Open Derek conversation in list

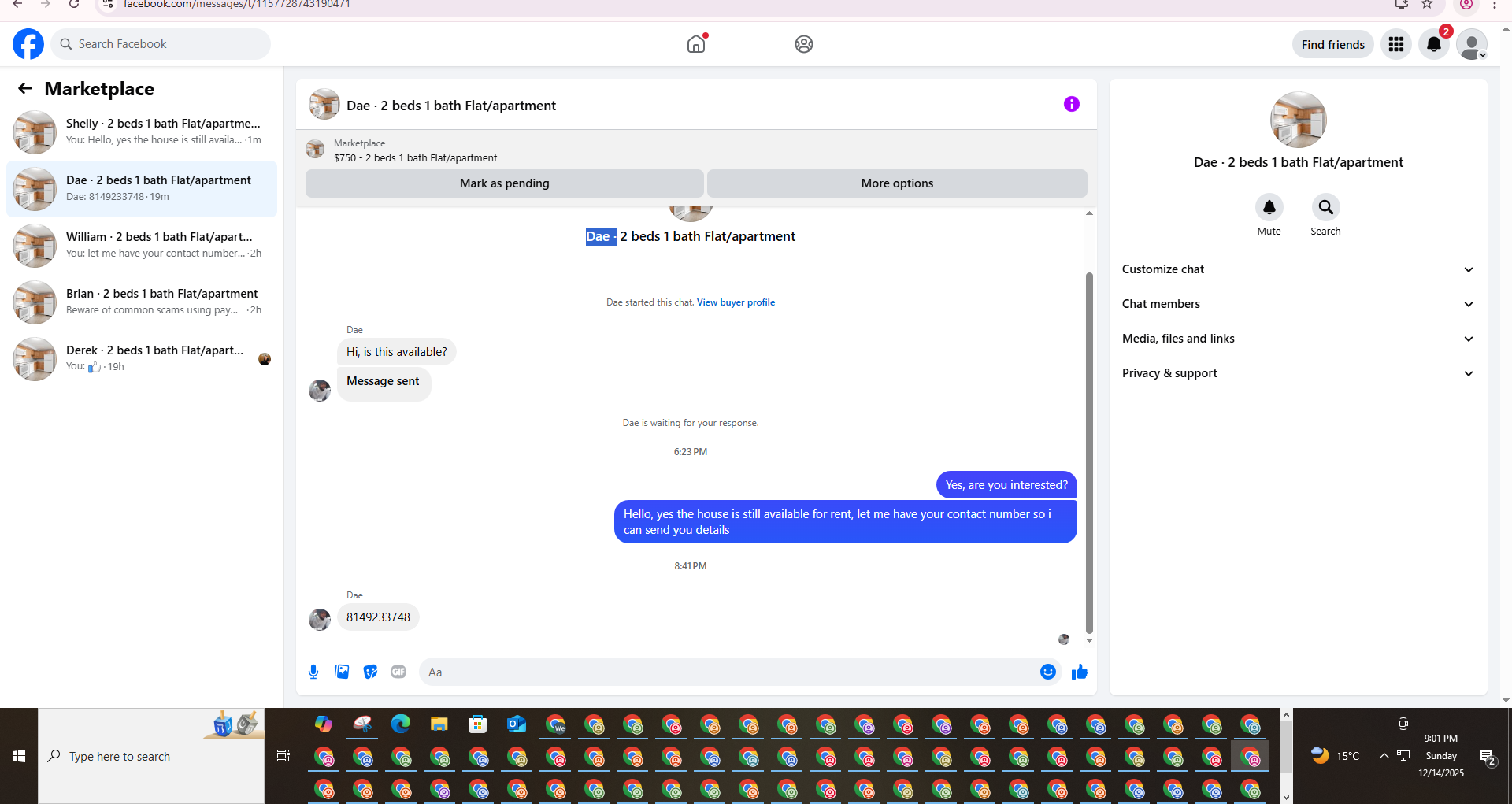142,358
